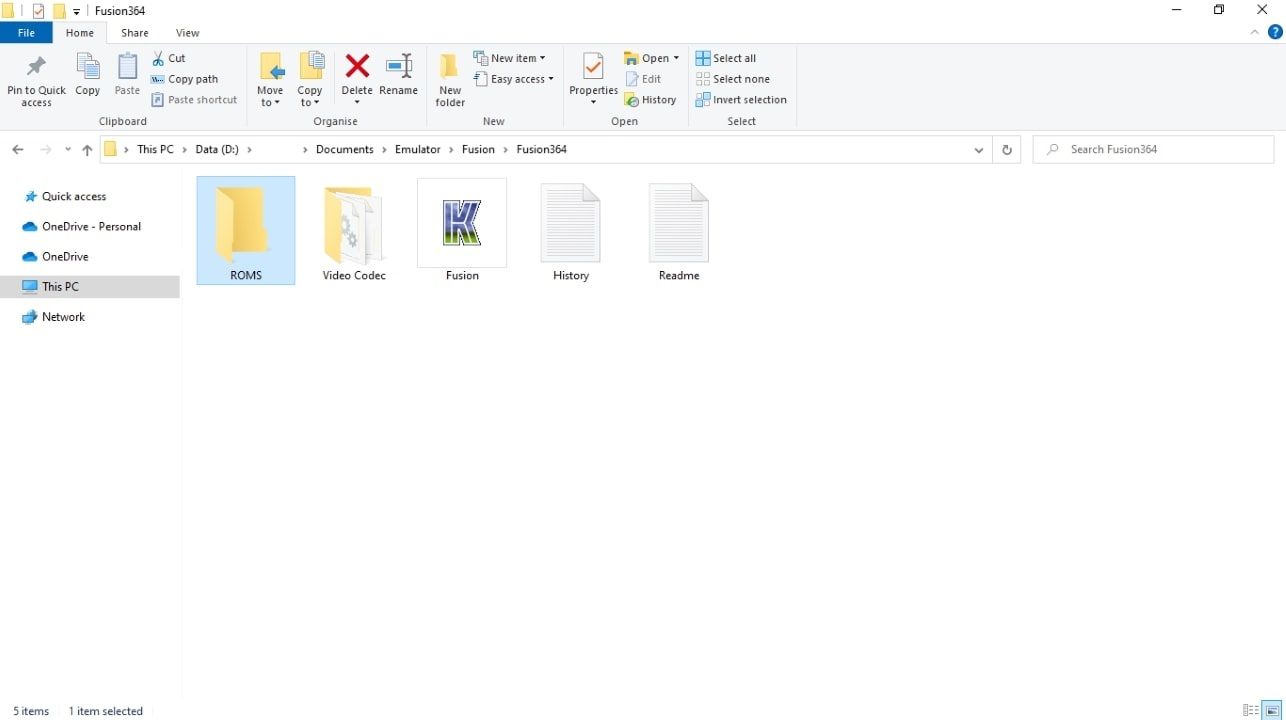Click Fusion364 at the end of the address bar
Viewport: 1286px width, 720px height.
(x=542, y=150)
